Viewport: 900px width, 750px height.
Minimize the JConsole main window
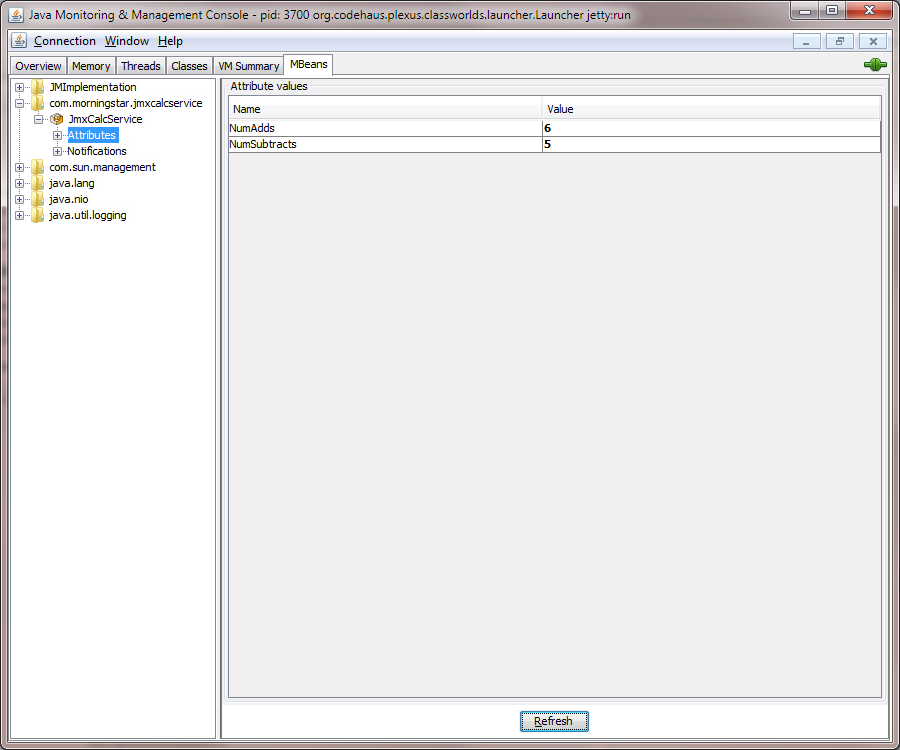(805, 10)
